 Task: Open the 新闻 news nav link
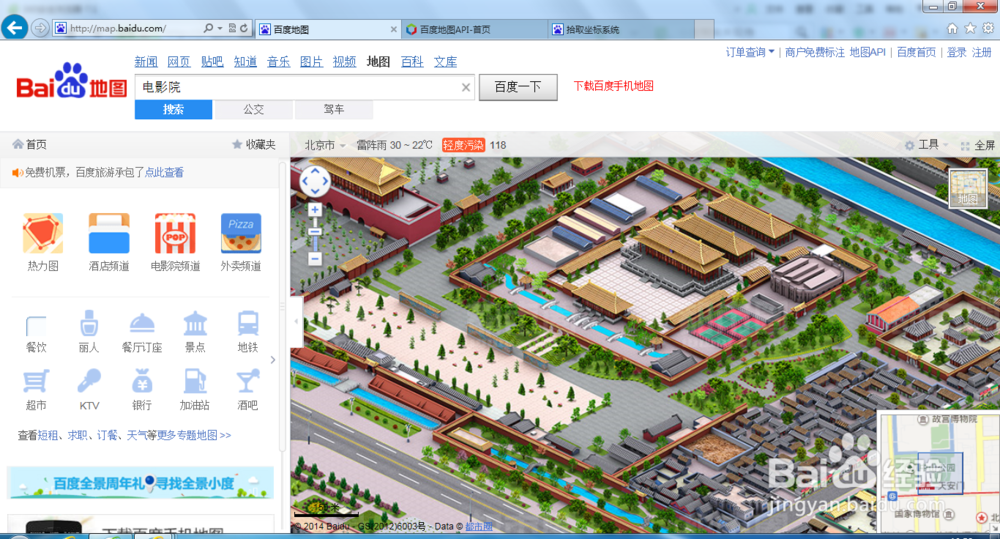(146, 62)
